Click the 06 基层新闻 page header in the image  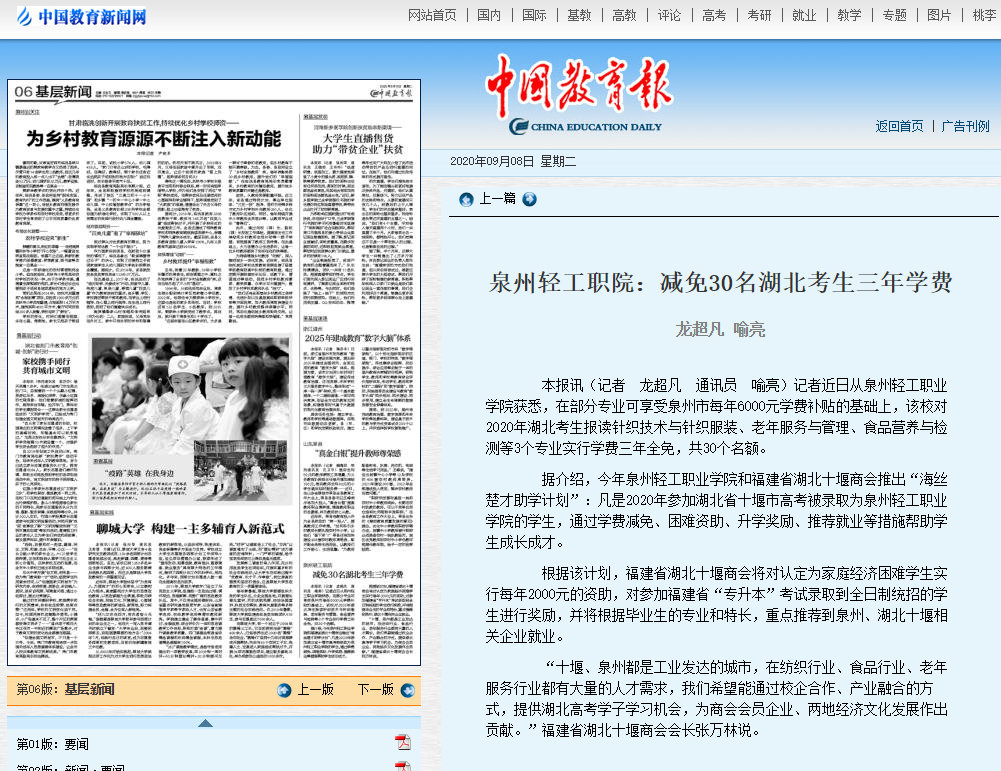[x=53, y=92]
